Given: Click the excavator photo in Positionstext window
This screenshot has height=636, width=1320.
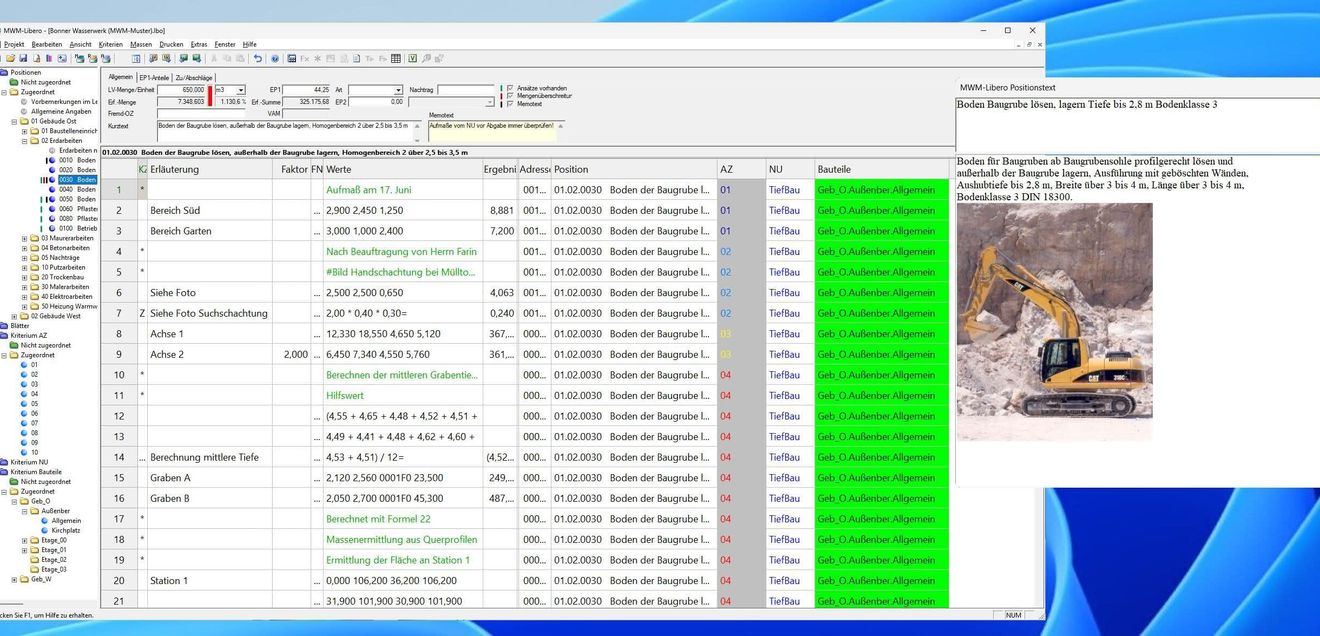Looking at the screenshot, I should coord(1054,322).
